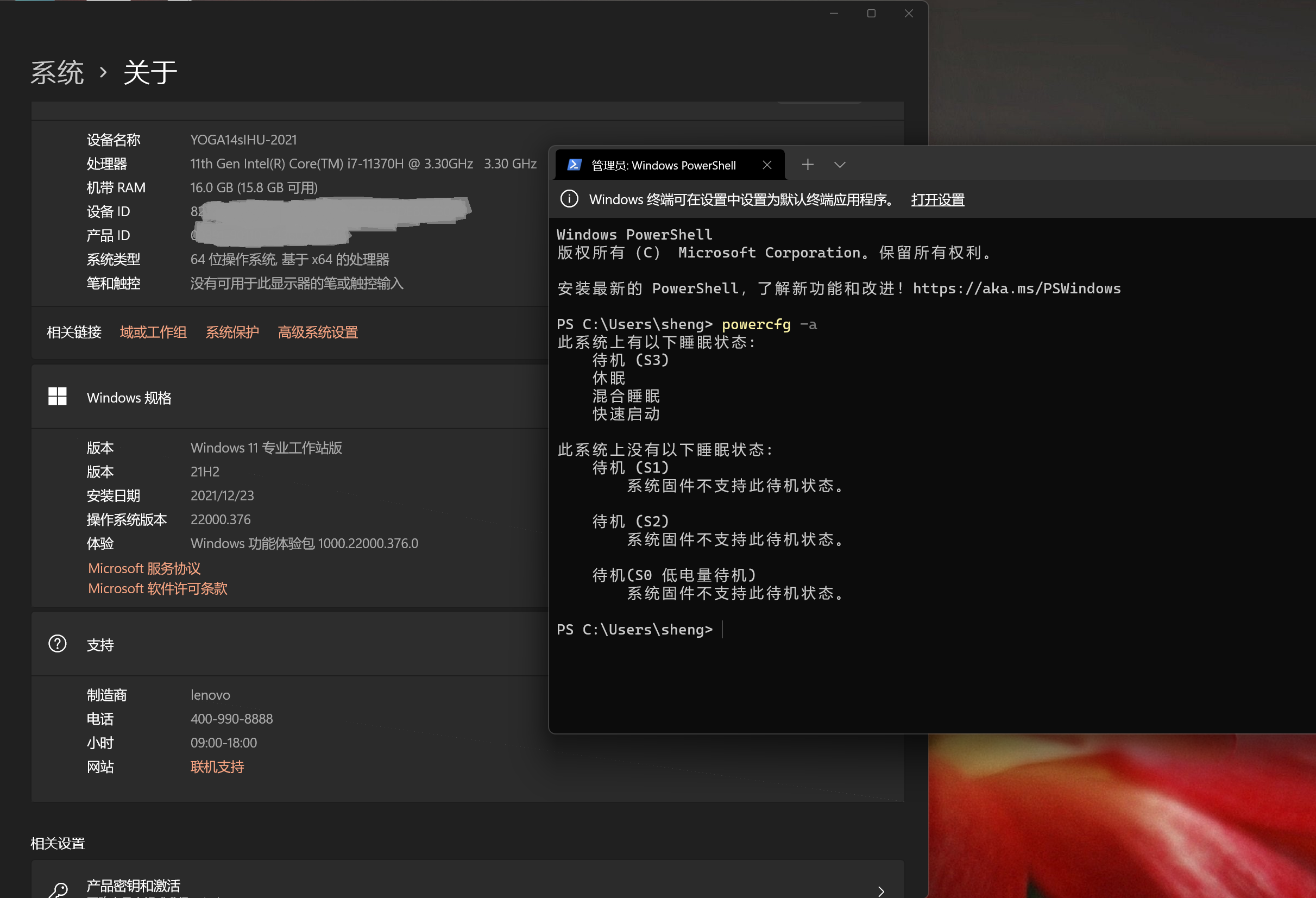Viewport: 1316px width, 898px height.
Task: Open the 联机支持 website link
Action: click(217, 767)
